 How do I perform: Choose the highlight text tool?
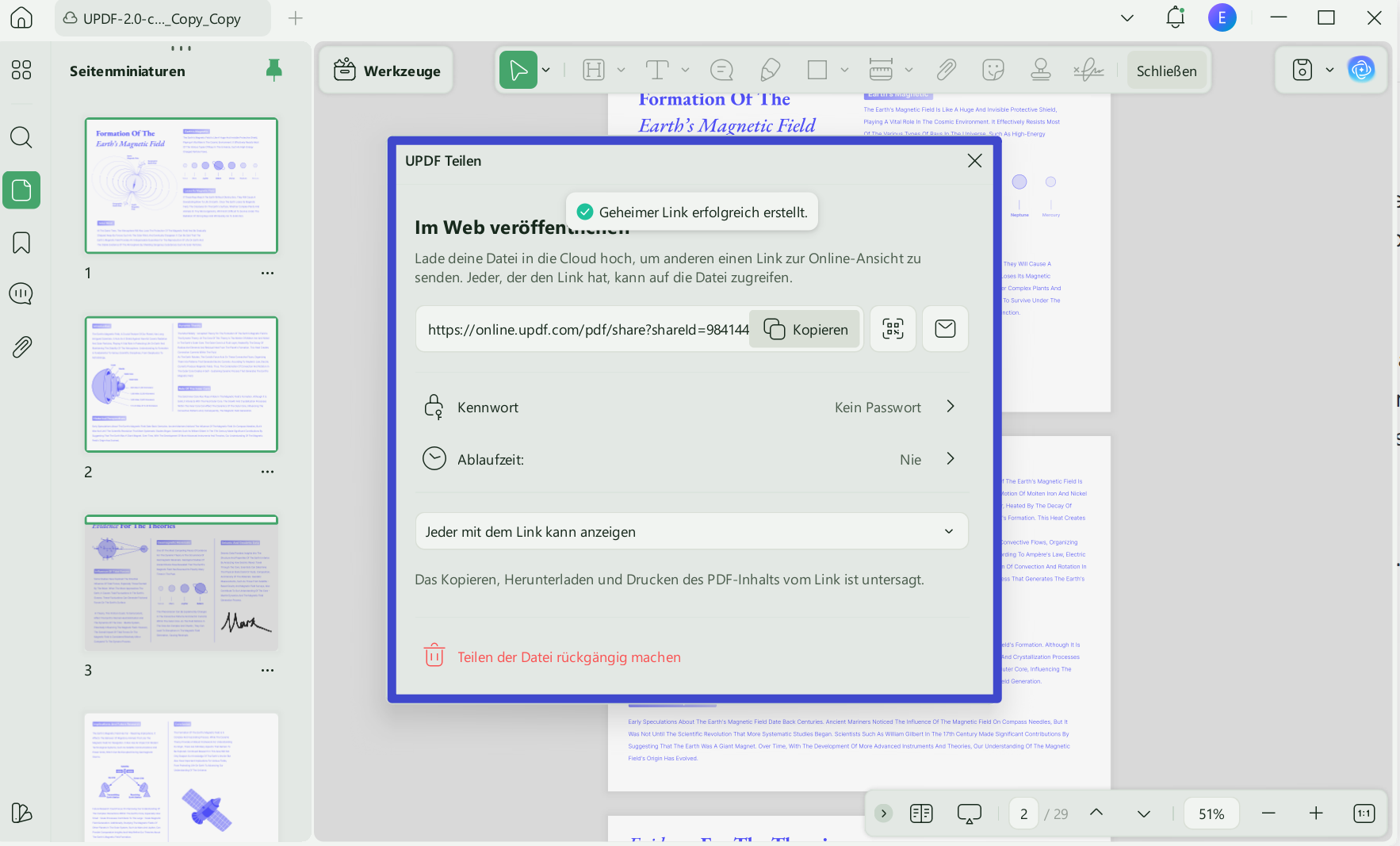[x=594, y=71]
